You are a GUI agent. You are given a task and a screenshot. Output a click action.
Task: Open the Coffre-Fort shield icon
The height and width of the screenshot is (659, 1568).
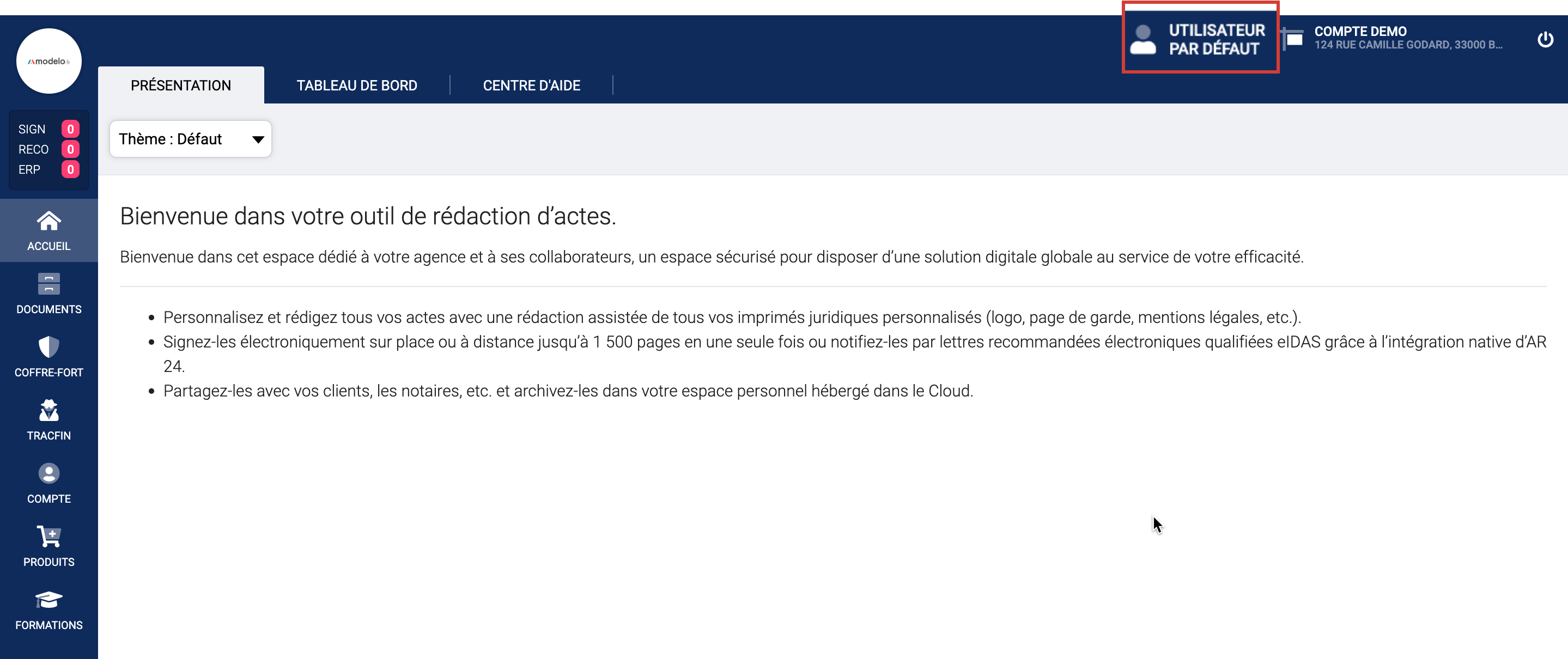[x=48, y=347]
